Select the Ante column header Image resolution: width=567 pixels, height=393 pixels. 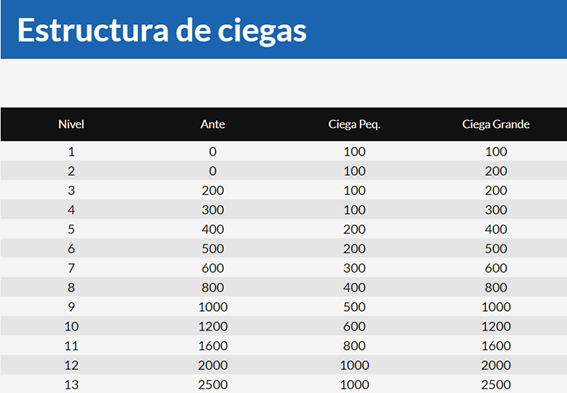pos(213,124)
